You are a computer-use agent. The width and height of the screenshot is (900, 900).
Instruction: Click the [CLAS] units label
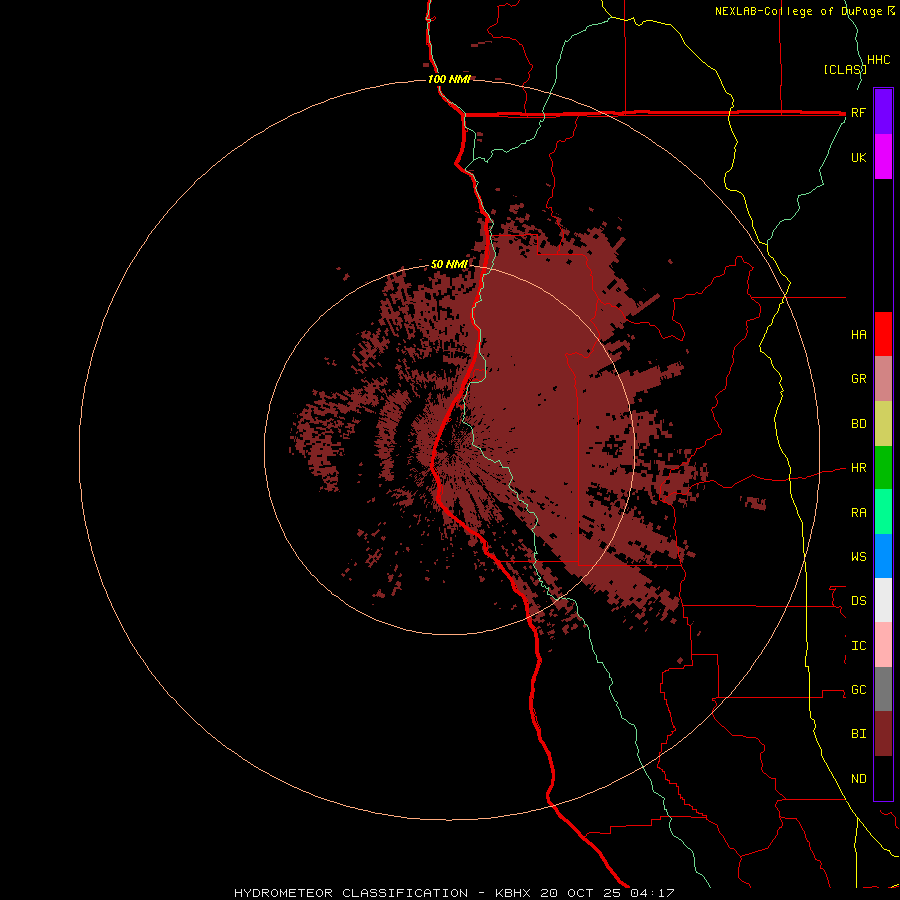(x=845, y=69)
